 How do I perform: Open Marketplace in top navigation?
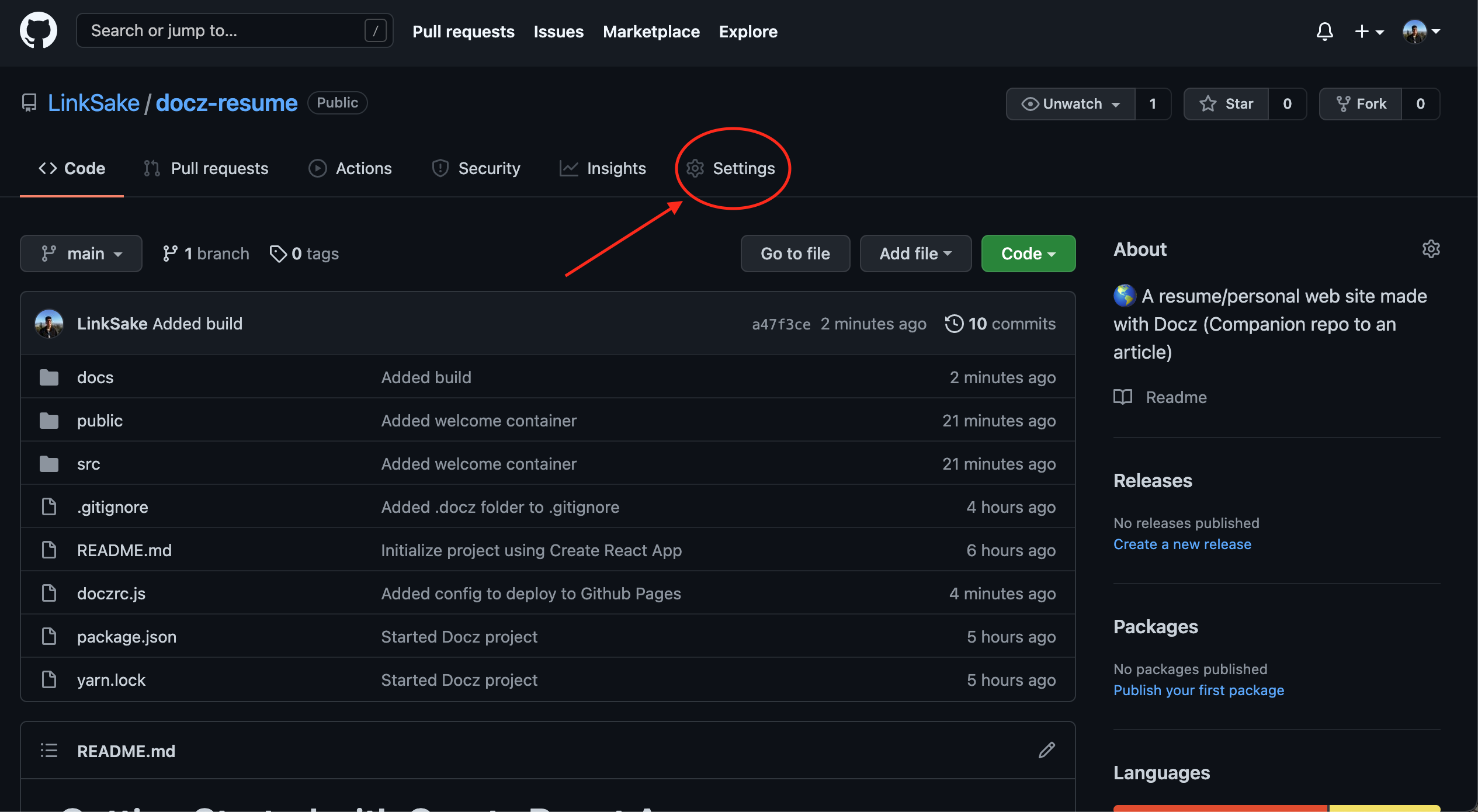tap(651, 32)
